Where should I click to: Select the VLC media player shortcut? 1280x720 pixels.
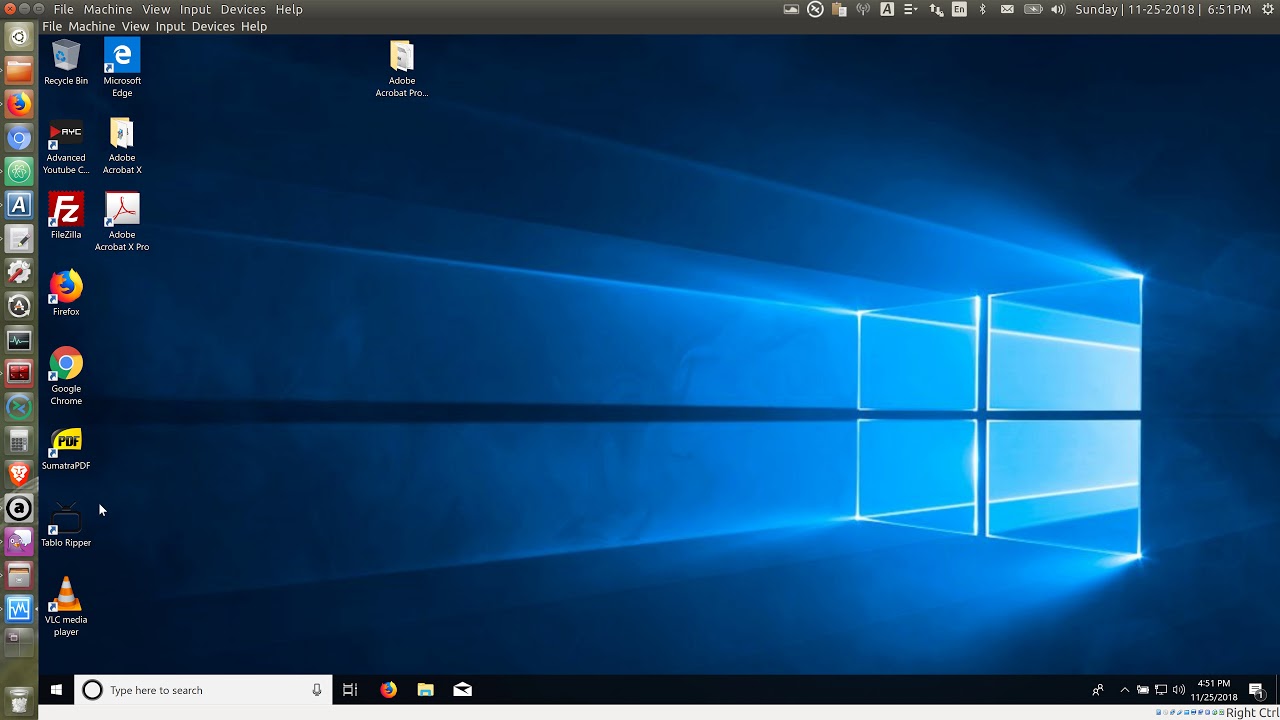(x=66, y=607)
